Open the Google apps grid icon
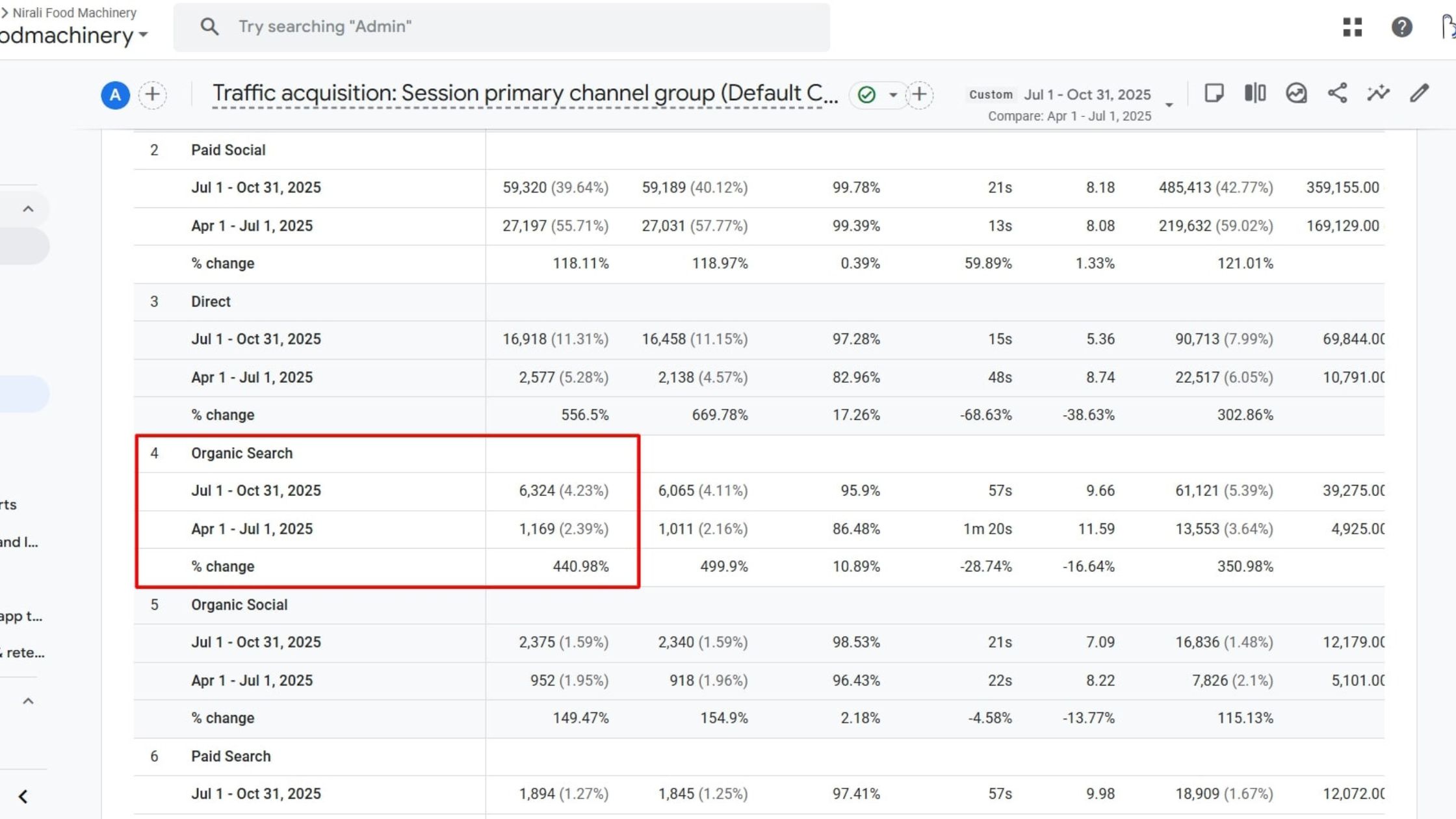 [x=1352, y=27]
